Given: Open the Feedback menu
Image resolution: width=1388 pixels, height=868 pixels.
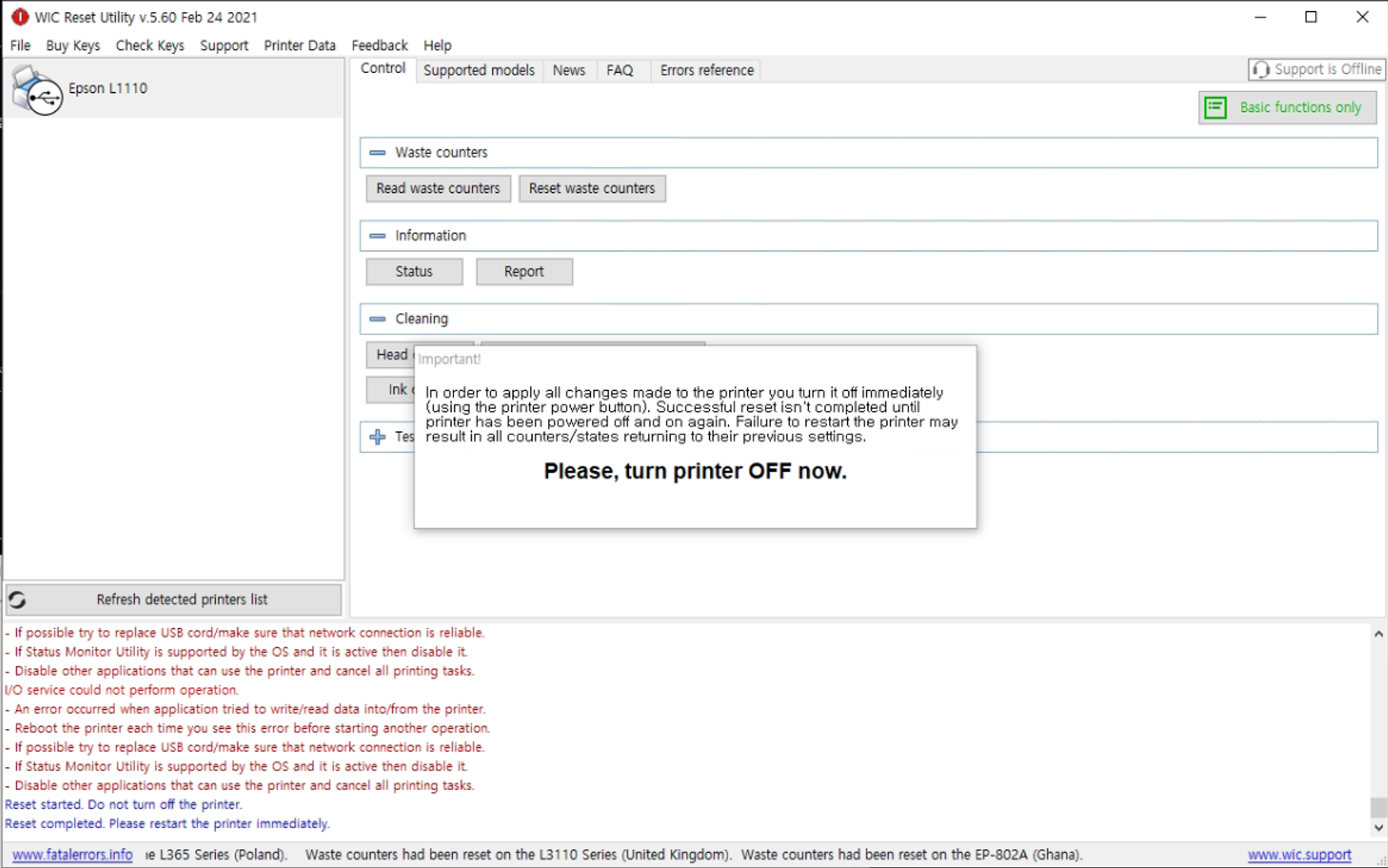Looking at the screenshot, I should [x=380, y=45].
